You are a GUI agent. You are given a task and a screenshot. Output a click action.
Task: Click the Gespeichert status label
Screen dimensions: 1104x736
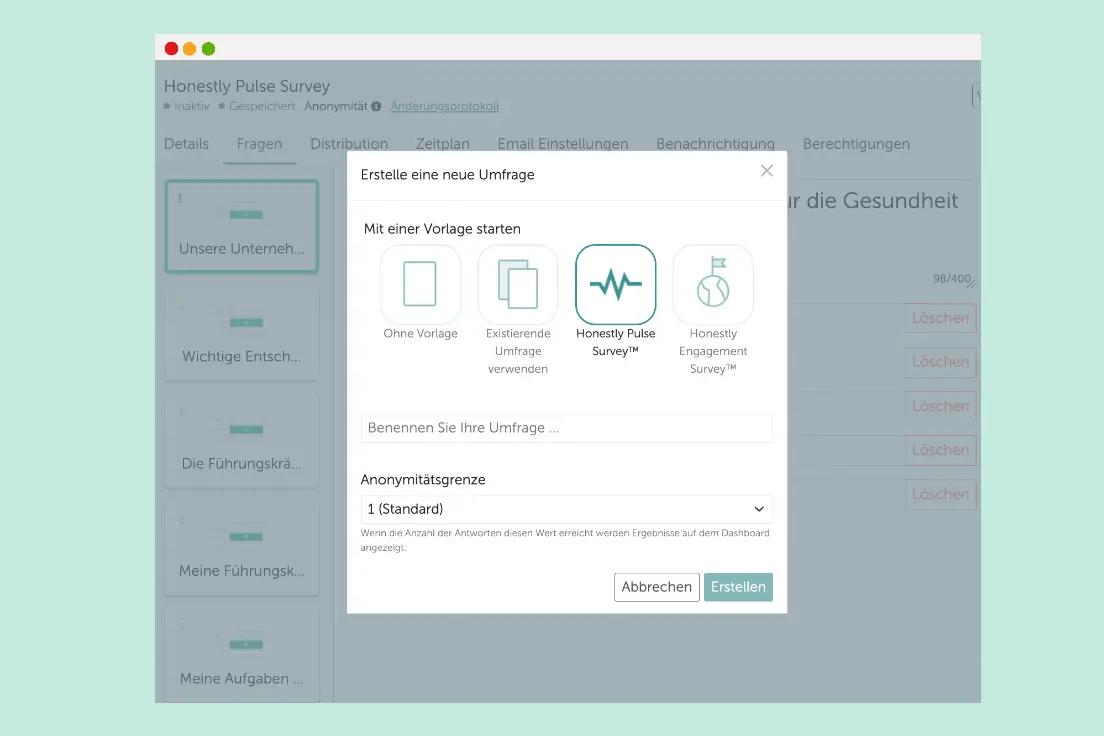click(262, 106)
